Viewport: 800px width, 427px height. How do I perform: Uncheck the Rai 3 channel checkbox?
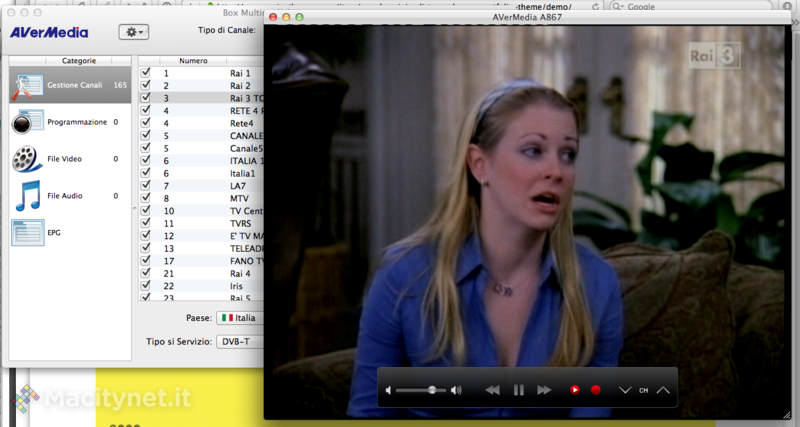(145, 97)
